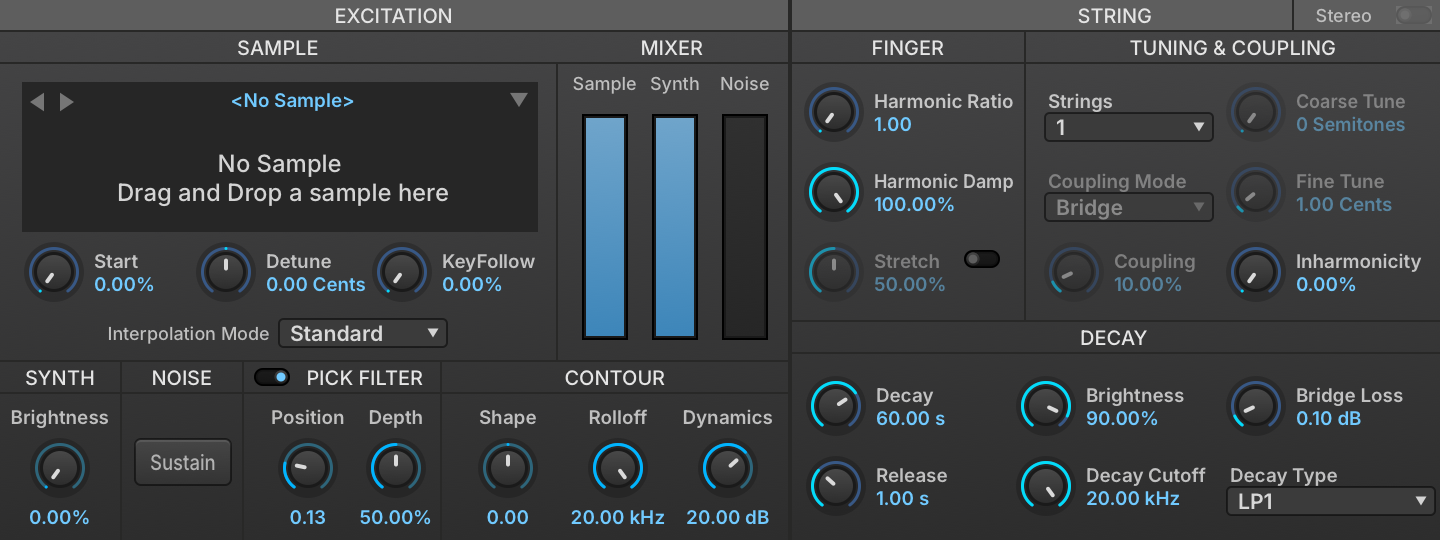Adjust the Contour Rolloff knob
This screenshot has width=1440, height=540.
[x=618, y=469]
